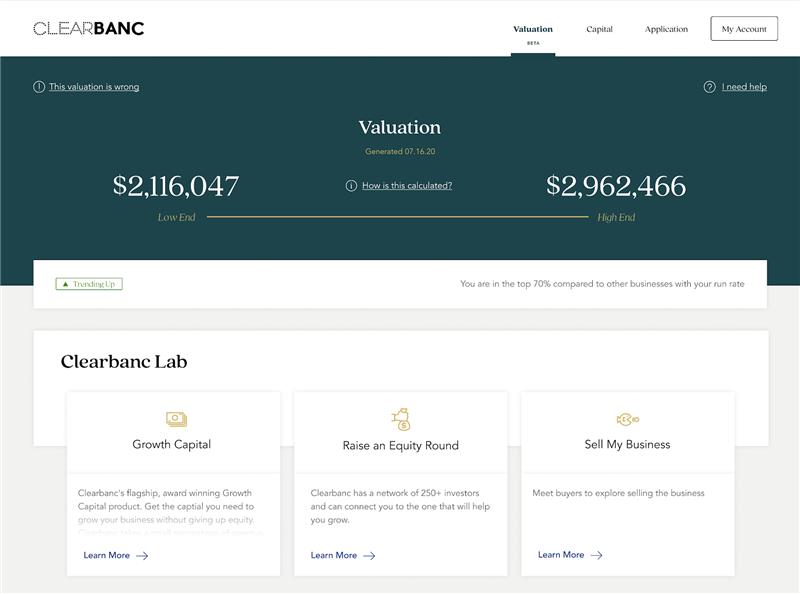Click the info icon next to "This valuation is wrong"
Screen dimensions: 800x594
(40, 87)
